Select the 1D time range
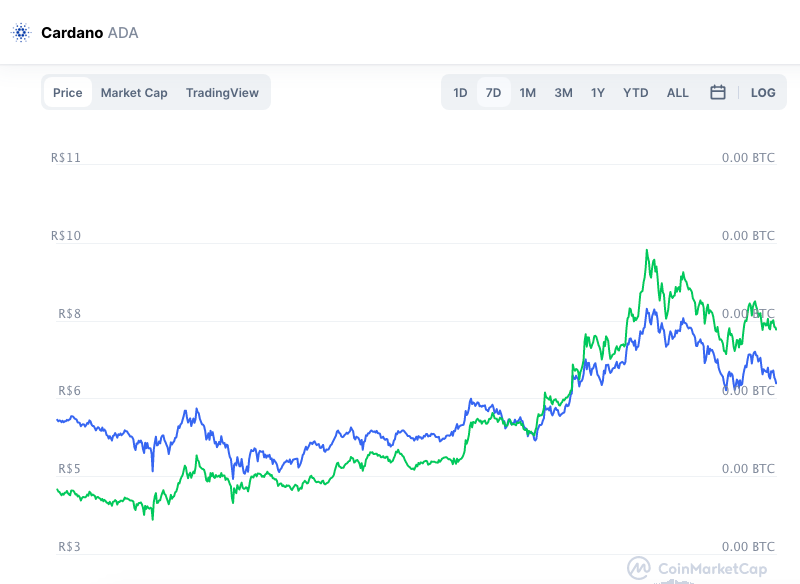This screenshot has height=584, width=800. click(x=460, y=93)
